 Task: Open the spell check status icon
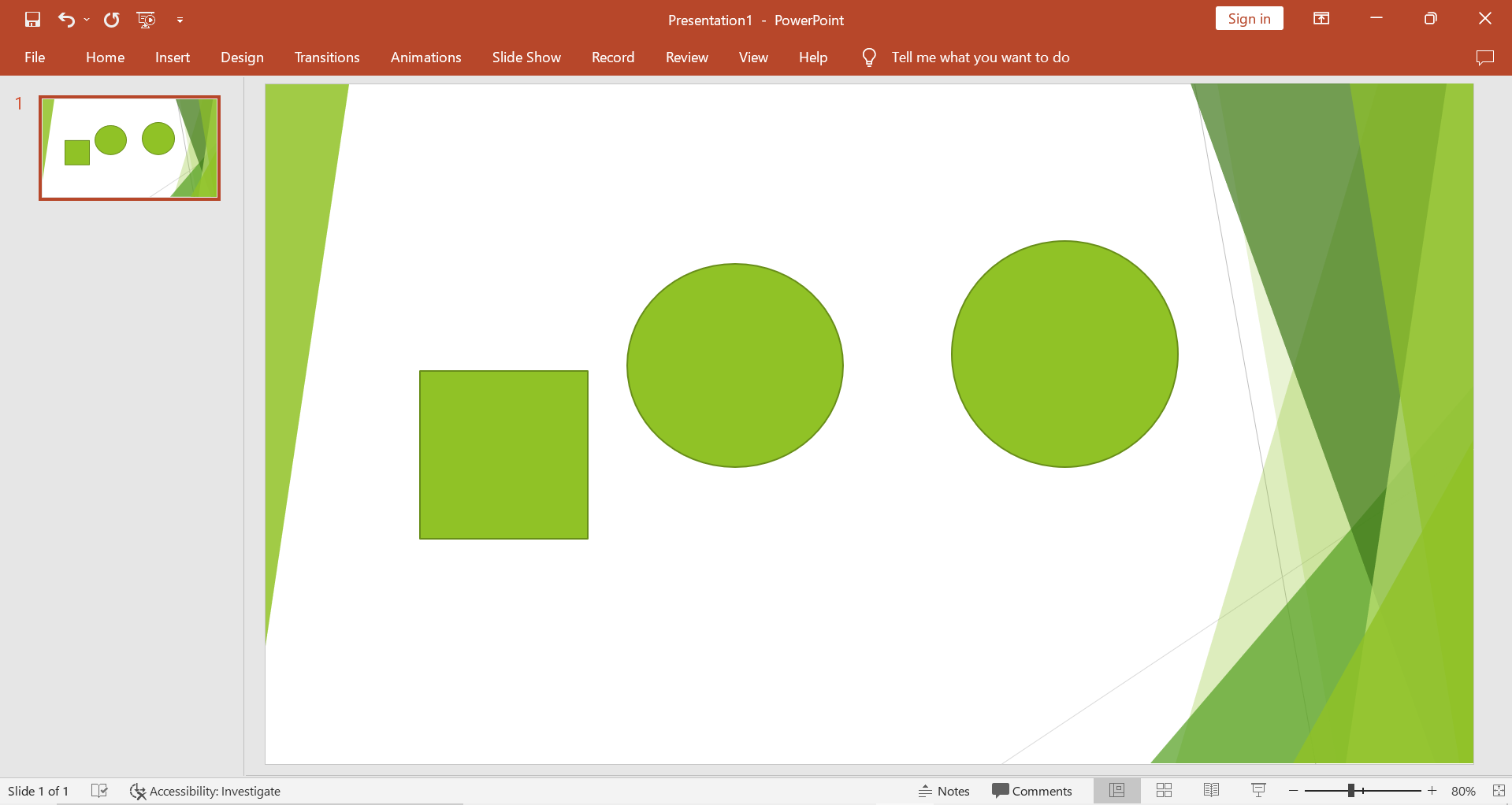(x=99, y=791)
